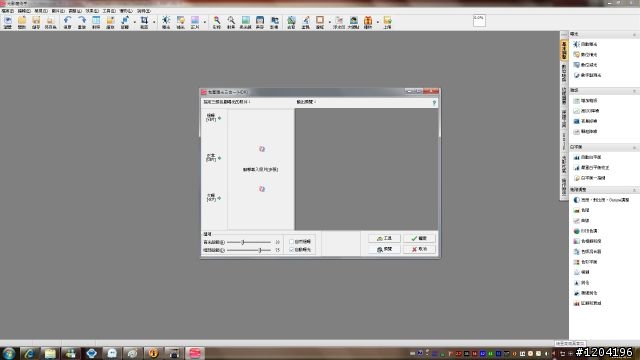Click the Graffiti (塗鴉) brush toolbar icon
This screenshot has width=640, height=360.
coord(306,22)
